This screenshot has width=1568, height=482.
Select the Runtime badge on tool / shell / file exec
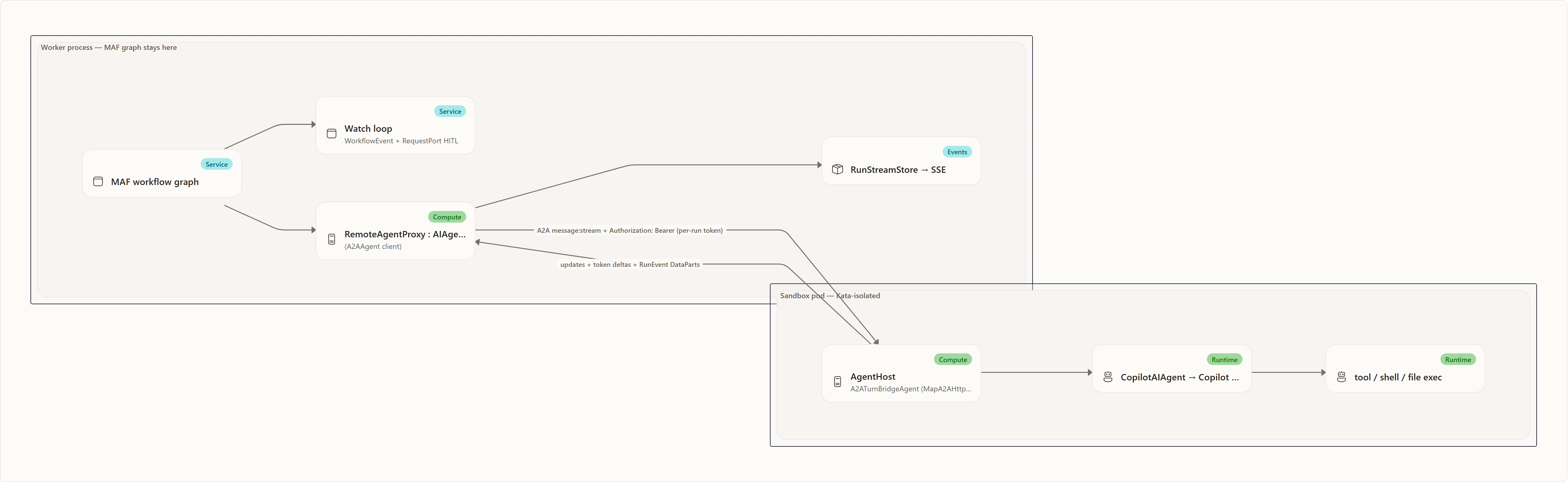click(1458, 360)
